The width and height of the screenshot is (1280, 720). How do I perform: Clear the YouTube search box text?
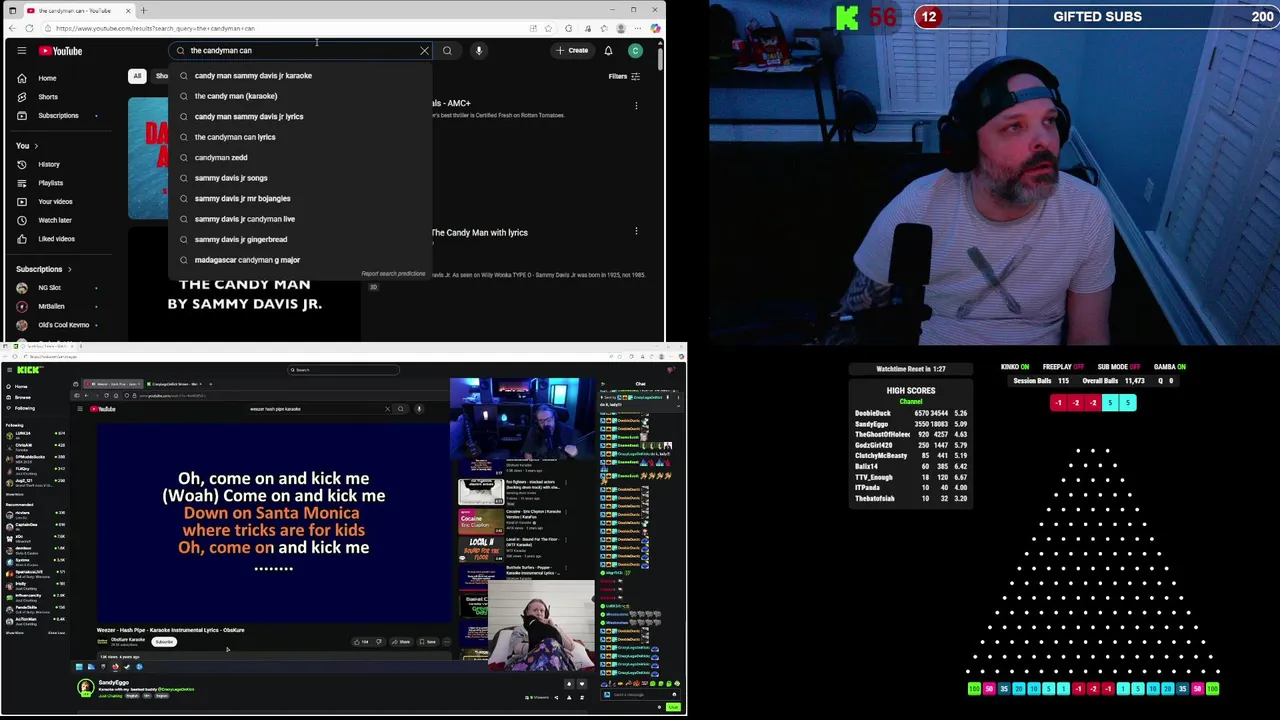pyautogui.click(x=424, y=50)
